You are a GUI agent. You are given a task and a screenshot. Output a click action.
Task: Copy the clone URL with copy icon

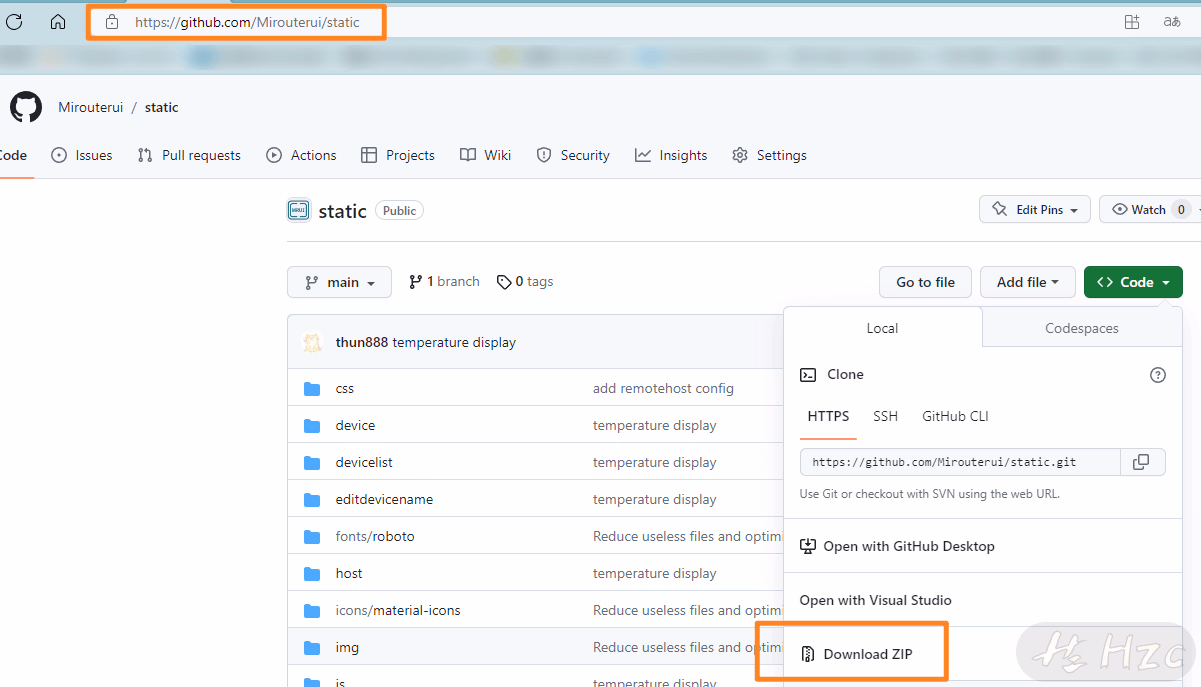(1141, 462)
